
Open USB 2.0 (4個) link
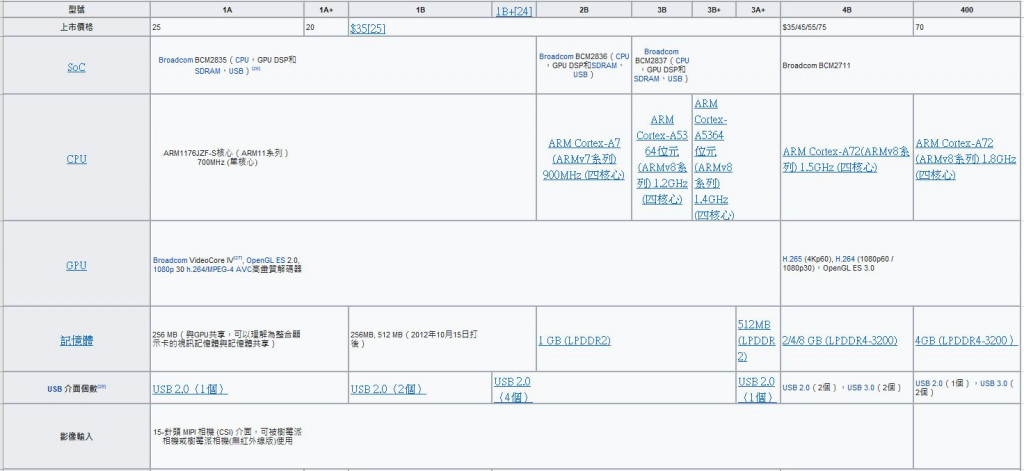tap(513, 389)
